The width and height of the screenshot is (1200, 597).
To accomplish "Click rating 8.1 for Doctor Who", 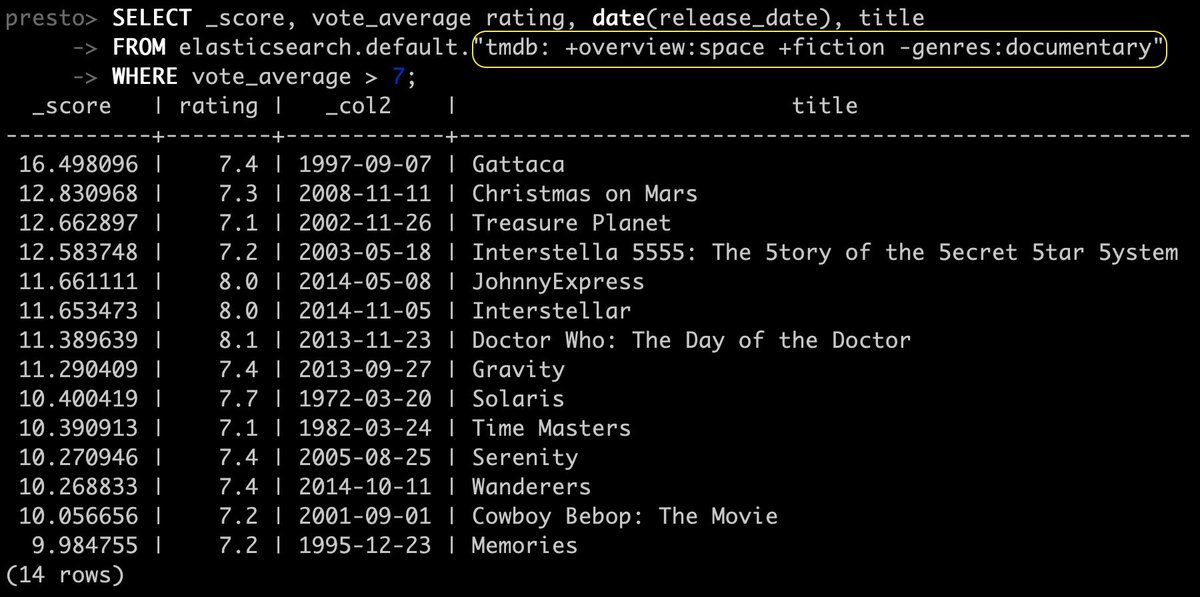I will click(x=238, y=340).
